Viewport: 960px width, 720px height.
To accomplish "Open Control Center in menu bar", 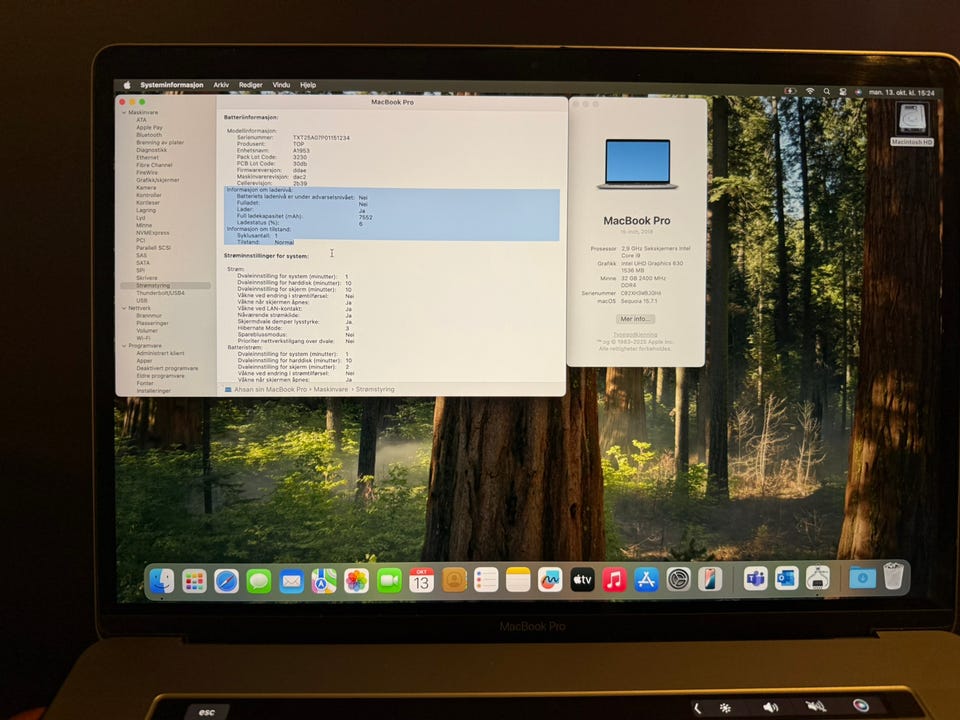I will pyautogui.click(x=843, y=92).
